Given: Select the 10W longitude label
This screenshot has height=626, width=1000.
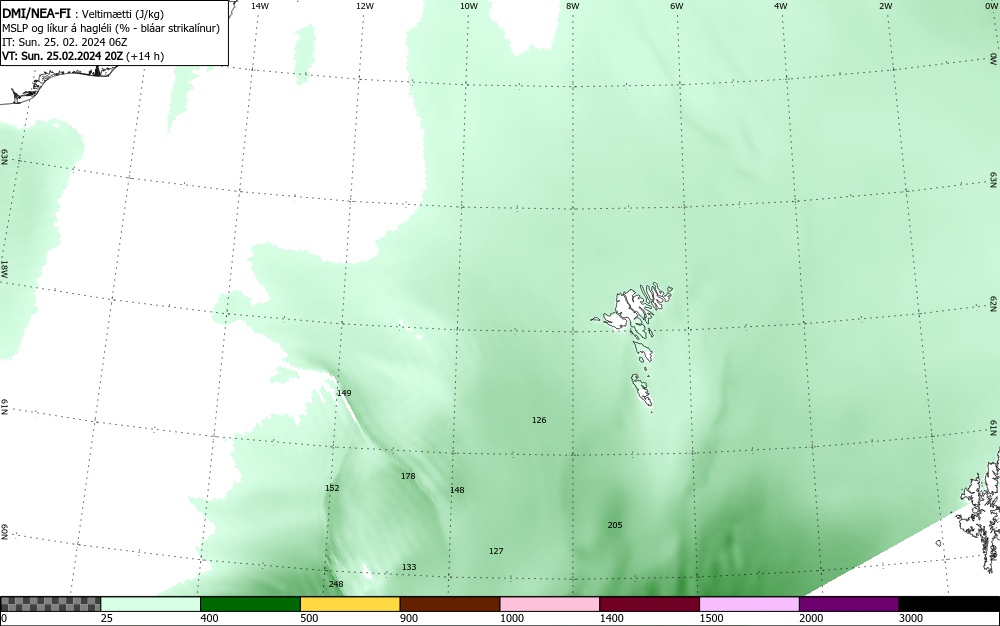Looking at the screenshot, I should point(469,6).
